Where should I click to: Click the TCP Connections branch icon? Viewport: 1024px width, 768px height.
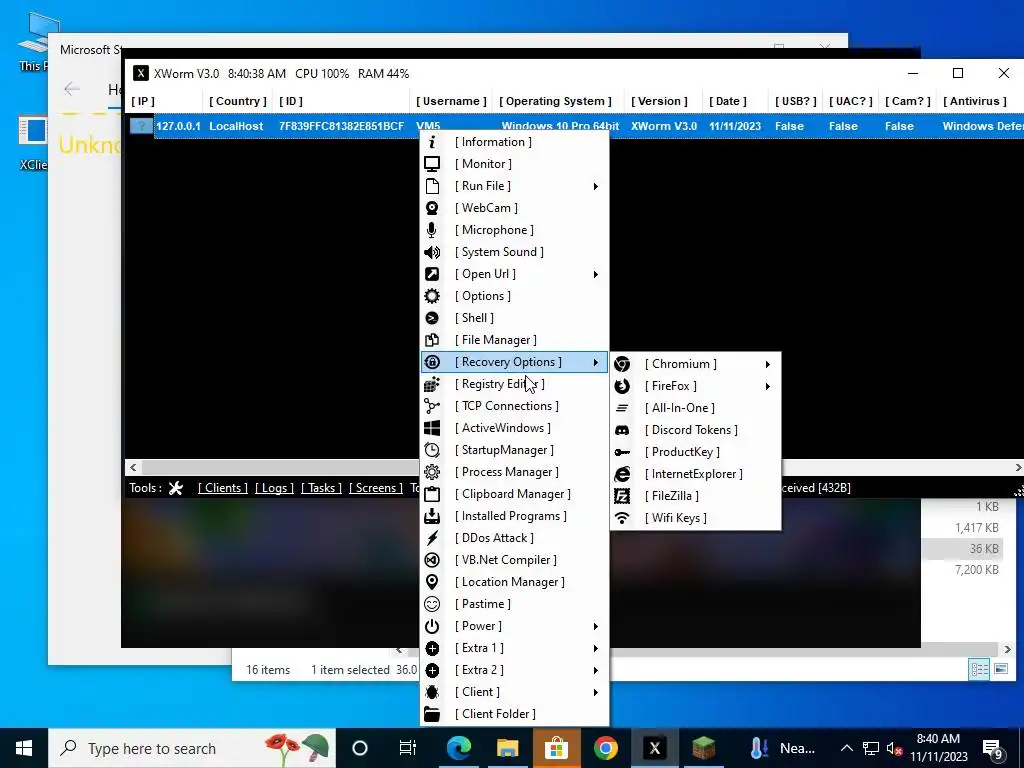[x=432, y=406]
